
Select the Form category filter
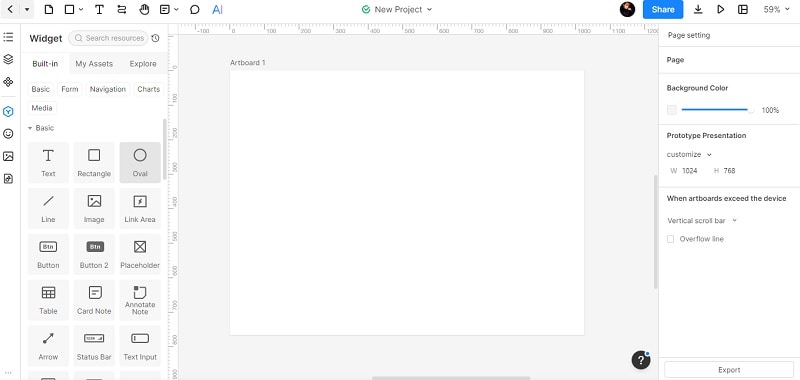pyautogui.click(x=70, y=89)
